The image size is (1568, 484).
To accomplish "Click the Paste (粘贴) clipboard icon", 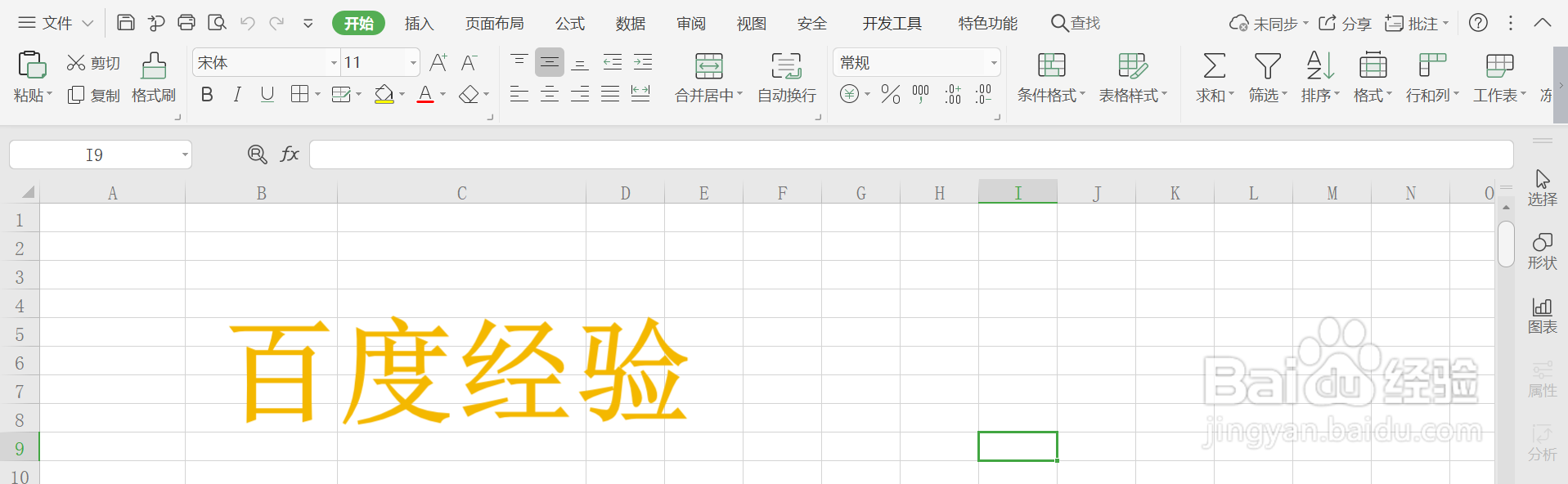I will [x=32, y=65].
